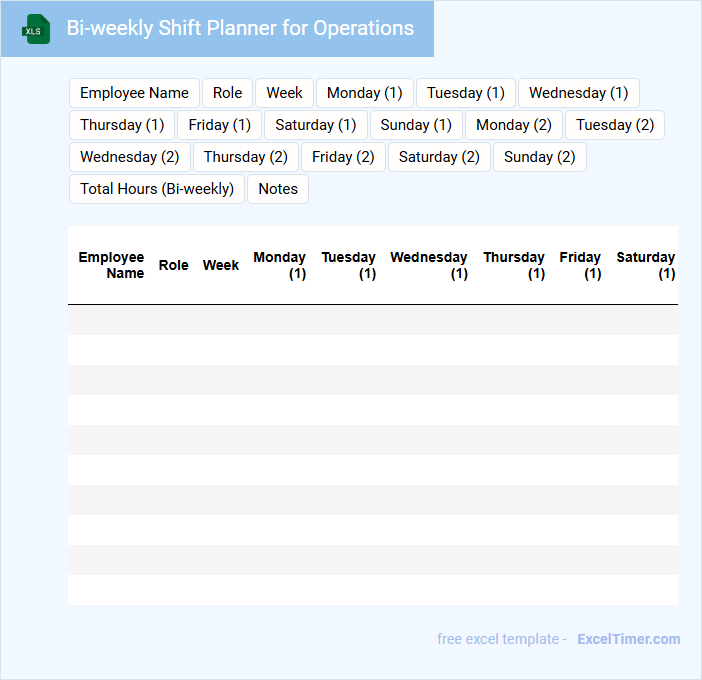Click the Wednesday (1) table column header
The width and height of the screenshot is (702, 680).
429,265
